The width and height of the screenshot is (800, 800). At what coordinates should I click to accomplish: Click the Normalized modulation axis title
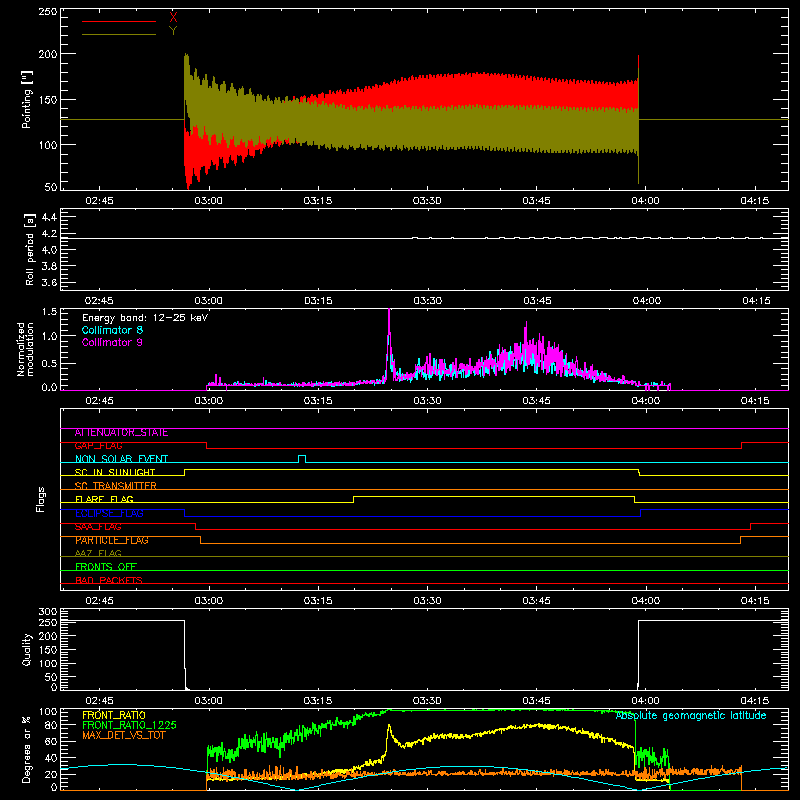(x=25, y=349)
